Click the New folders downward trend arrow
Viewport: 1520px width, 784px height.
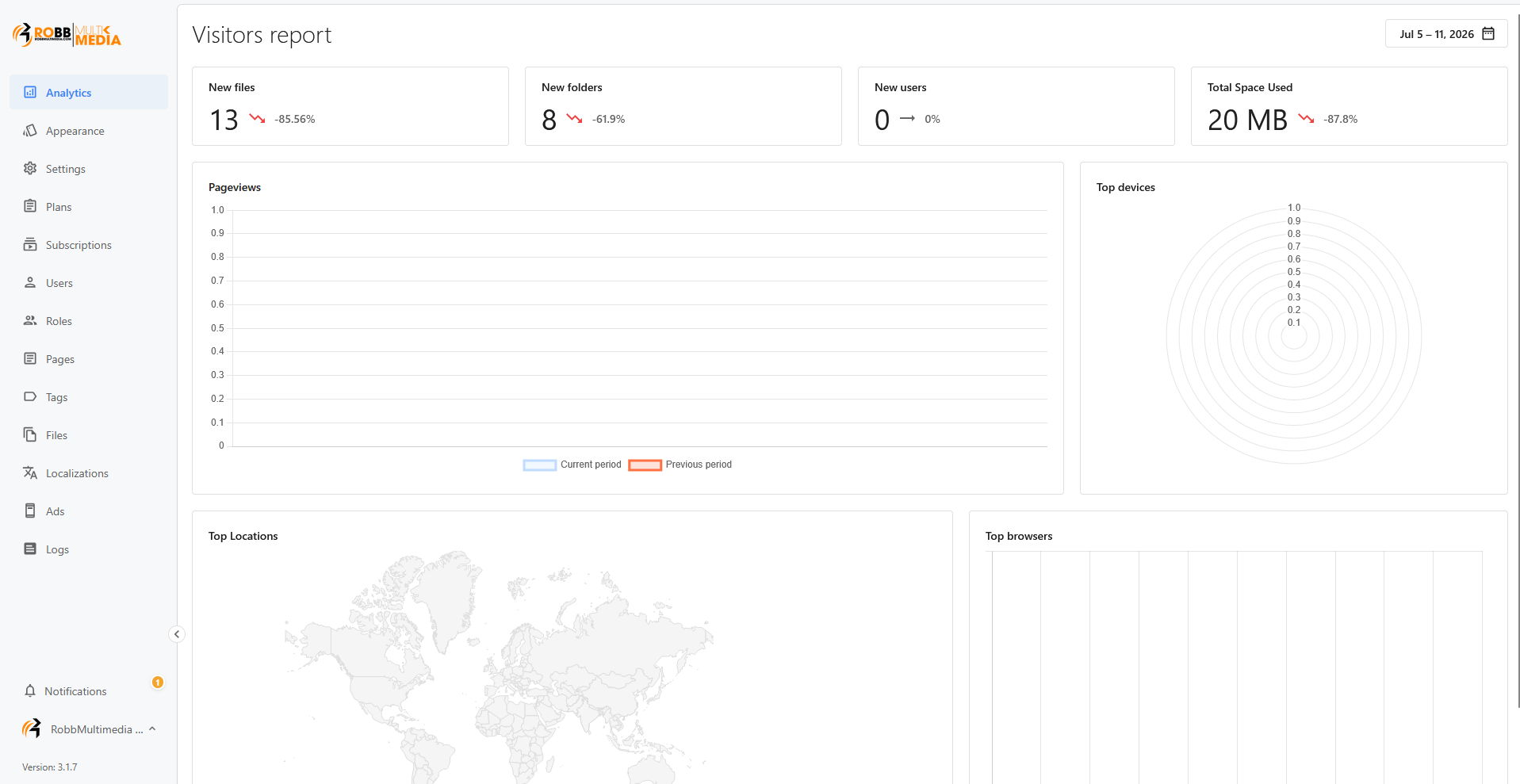click(575, 119)
